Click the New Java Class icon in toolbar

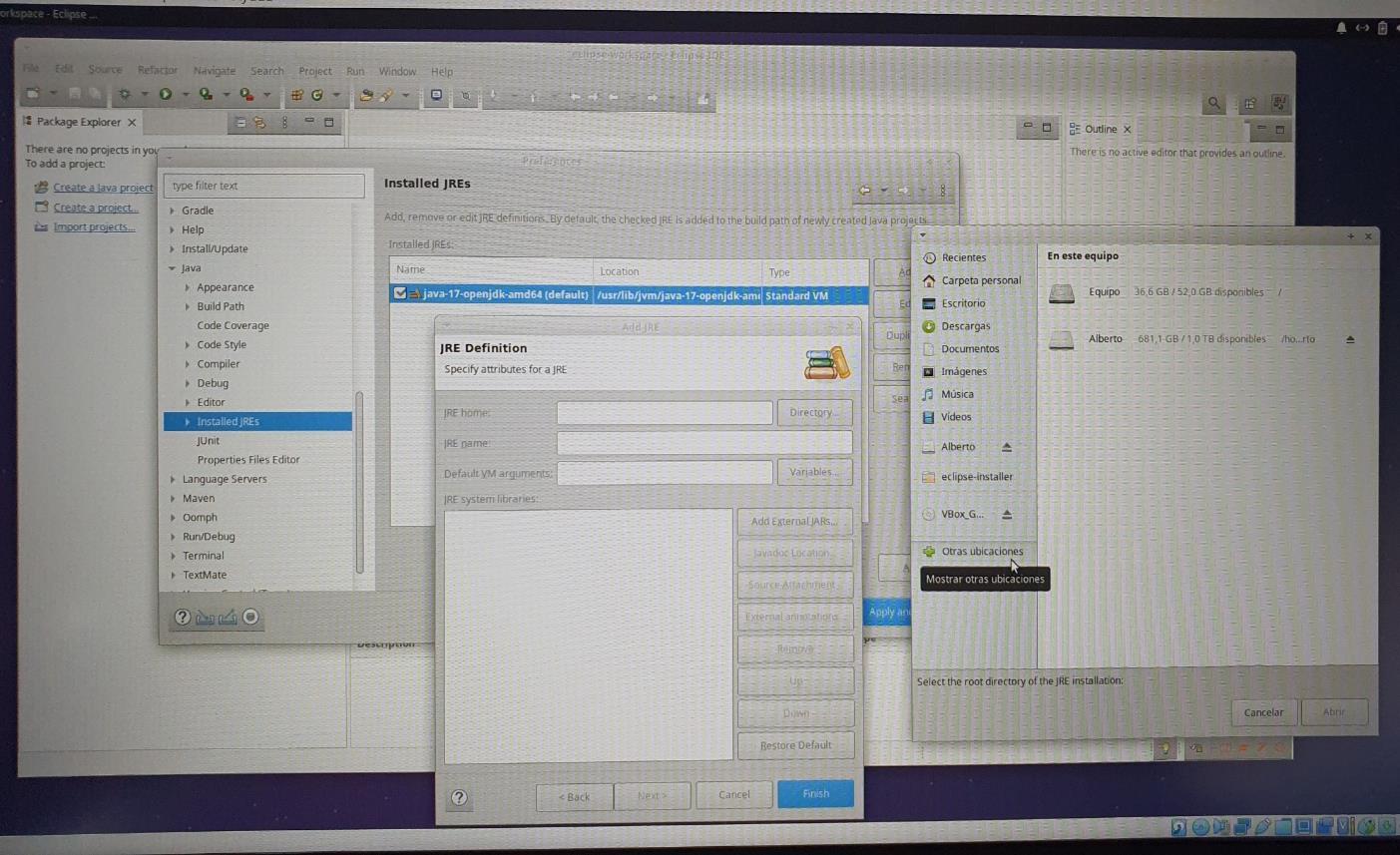pos(317,96)
